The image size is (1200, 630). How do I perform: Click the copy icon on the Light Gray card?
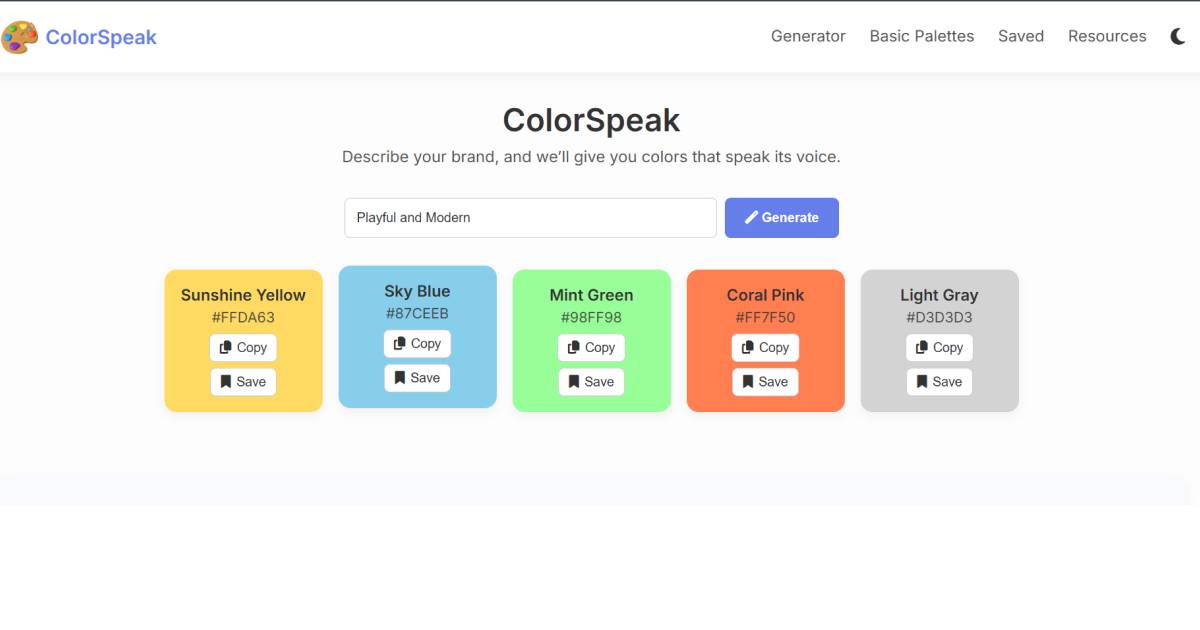(922, 347)
